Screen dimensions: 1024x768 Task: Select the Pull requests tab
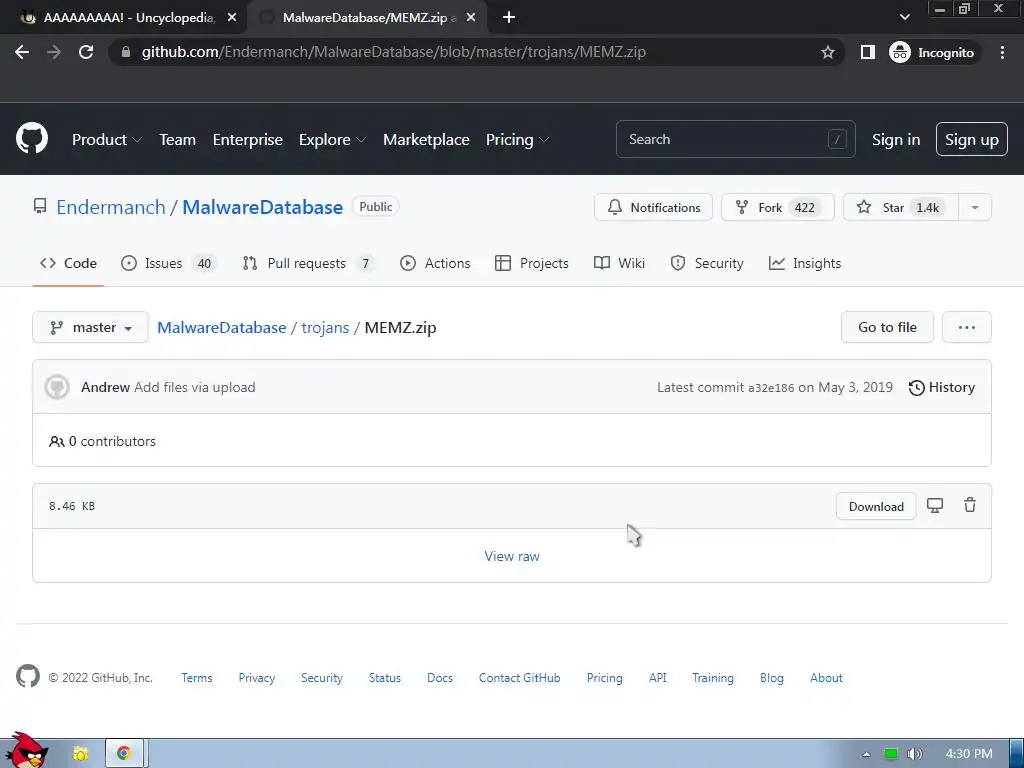coord(308,263)
